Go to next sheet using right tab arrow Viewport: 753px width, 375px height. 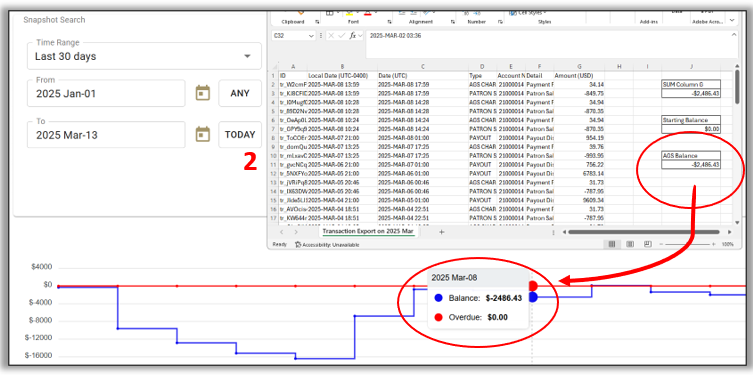(x=296, y=232)
